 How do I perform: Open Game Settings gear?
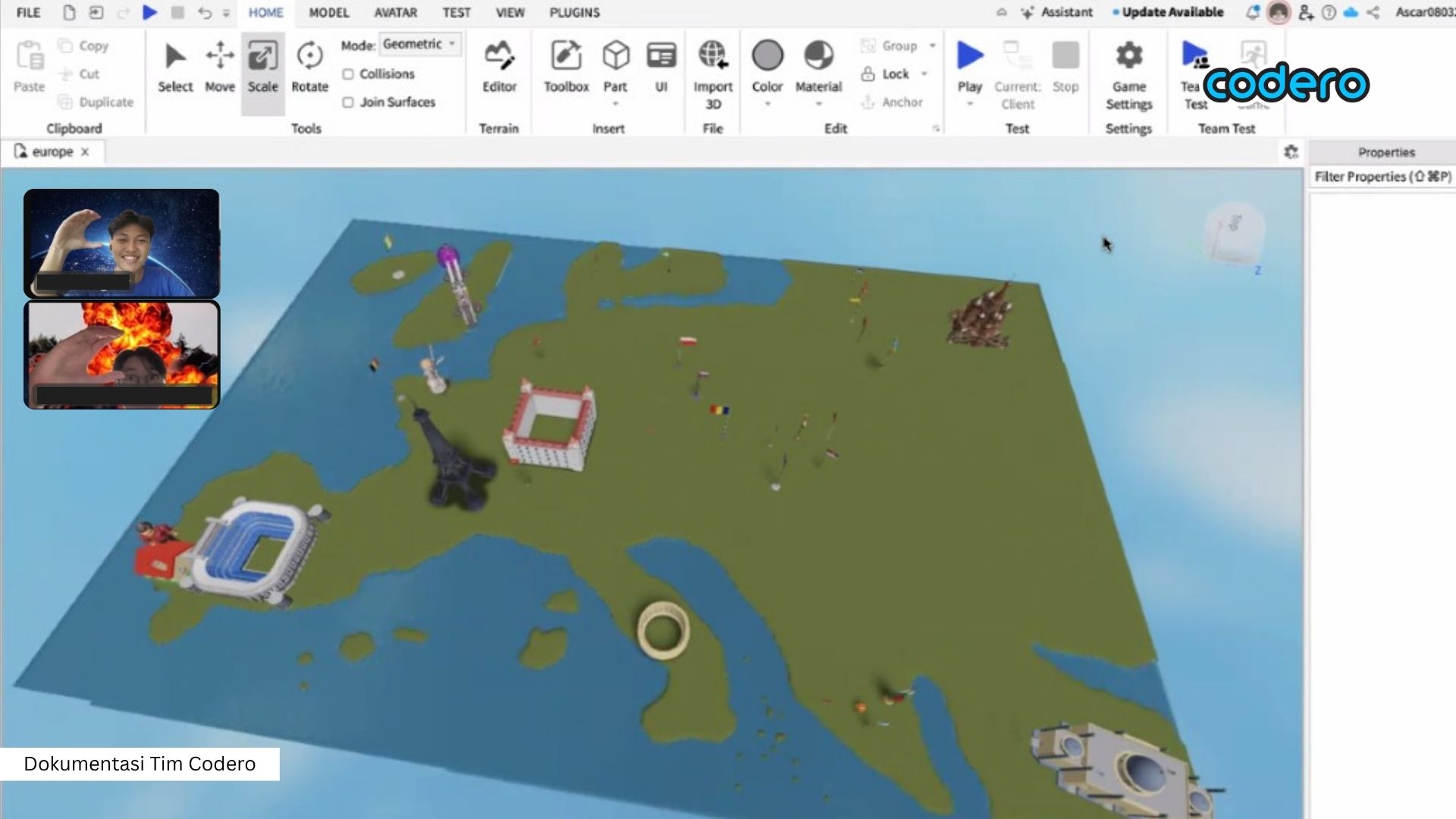pyautogui.click(x=1128, y=75)
